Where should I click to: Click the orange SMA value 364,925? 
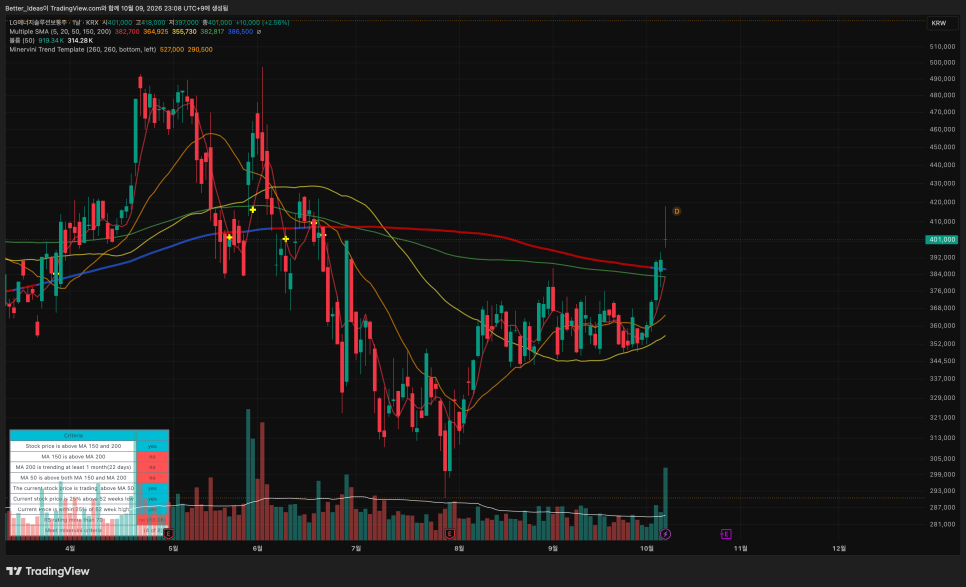pos(156,31)
